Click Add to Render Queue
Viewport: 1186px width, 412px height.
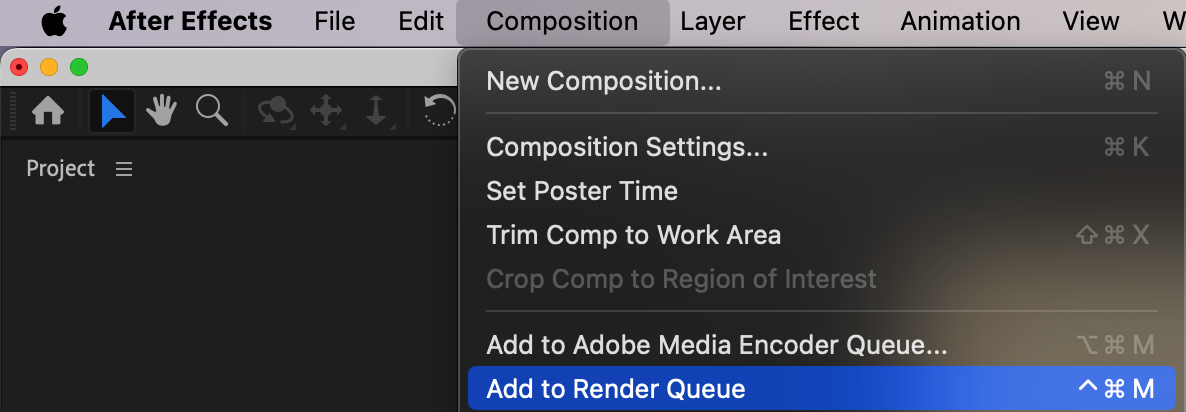pos(616,389)
